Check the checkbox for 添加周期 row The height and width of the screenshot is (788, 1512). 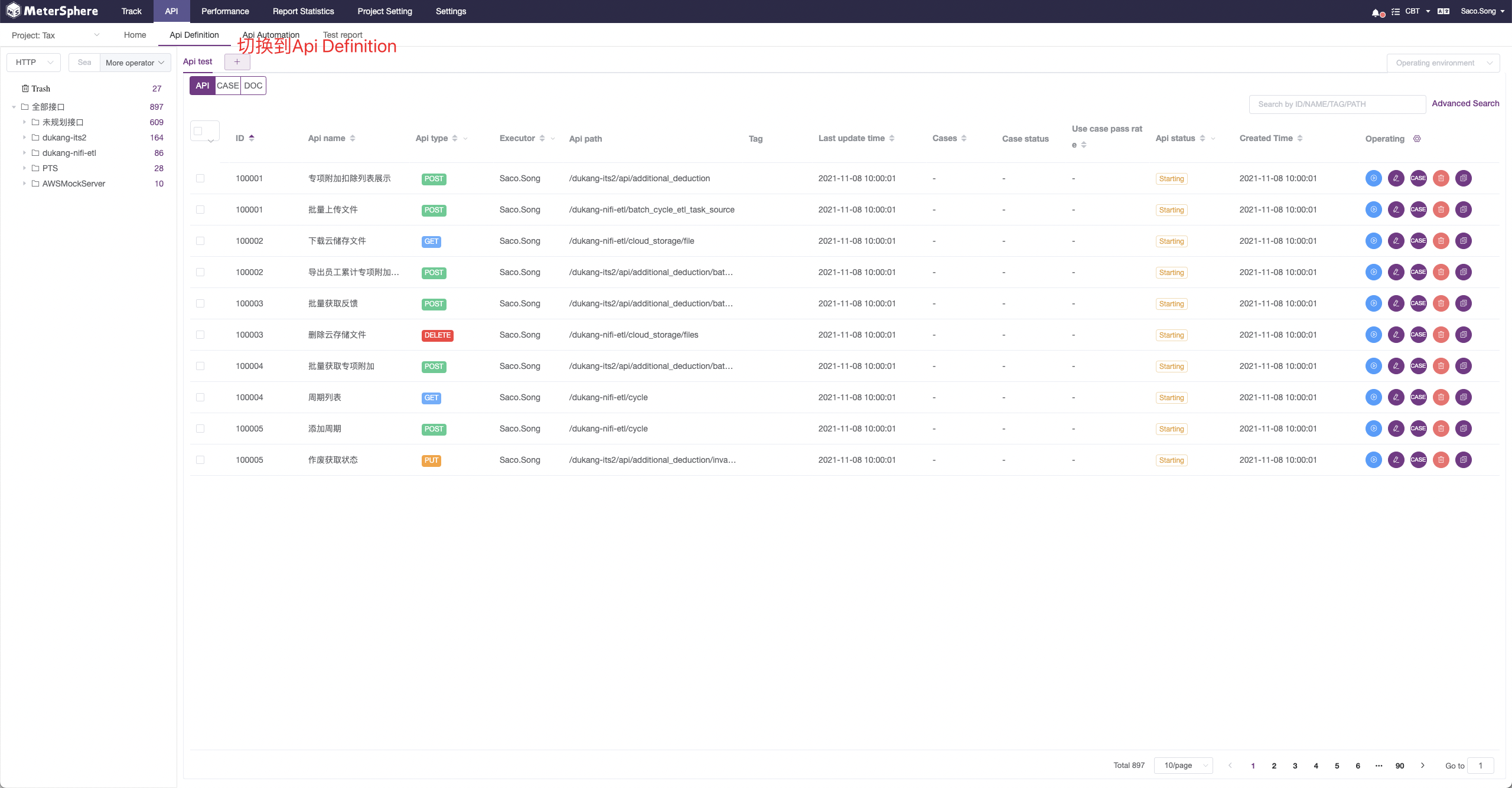click(200, 429)
